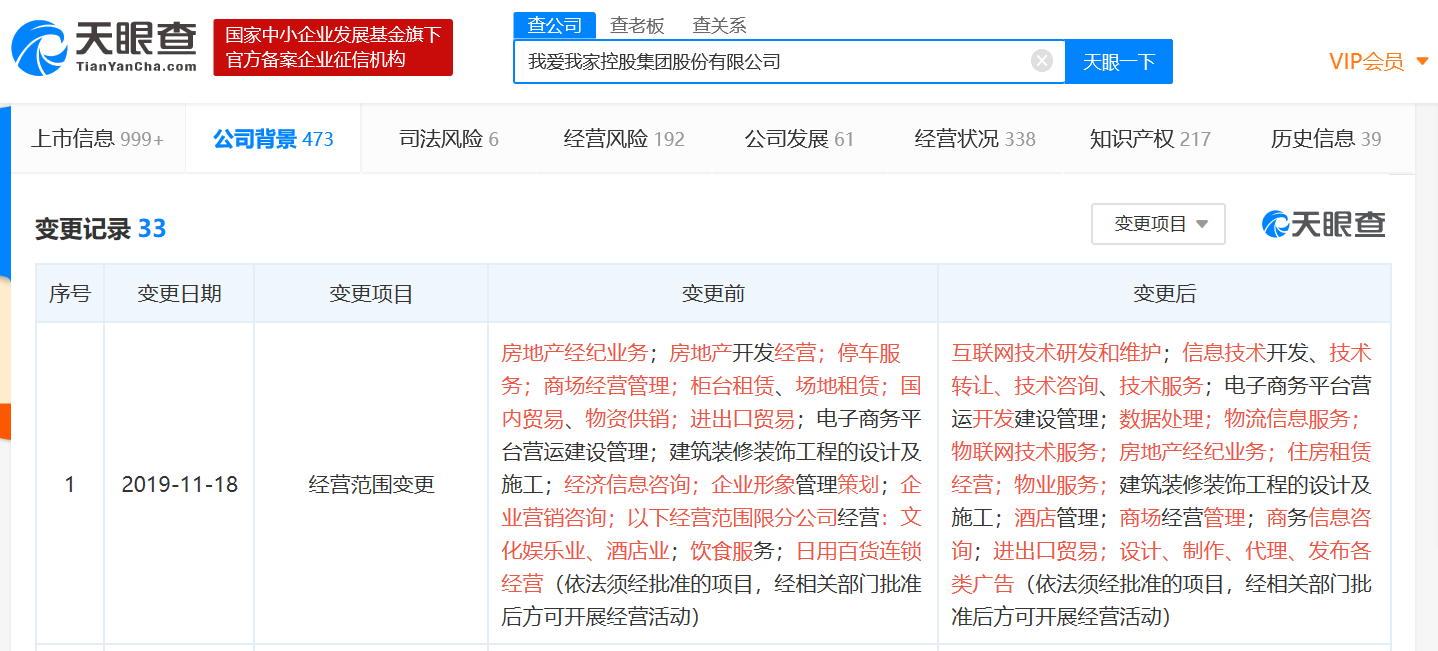Click the TianYanCha logo
Image resolution: width=1438 pixels, height=651 pixels.
coord(105,47)
